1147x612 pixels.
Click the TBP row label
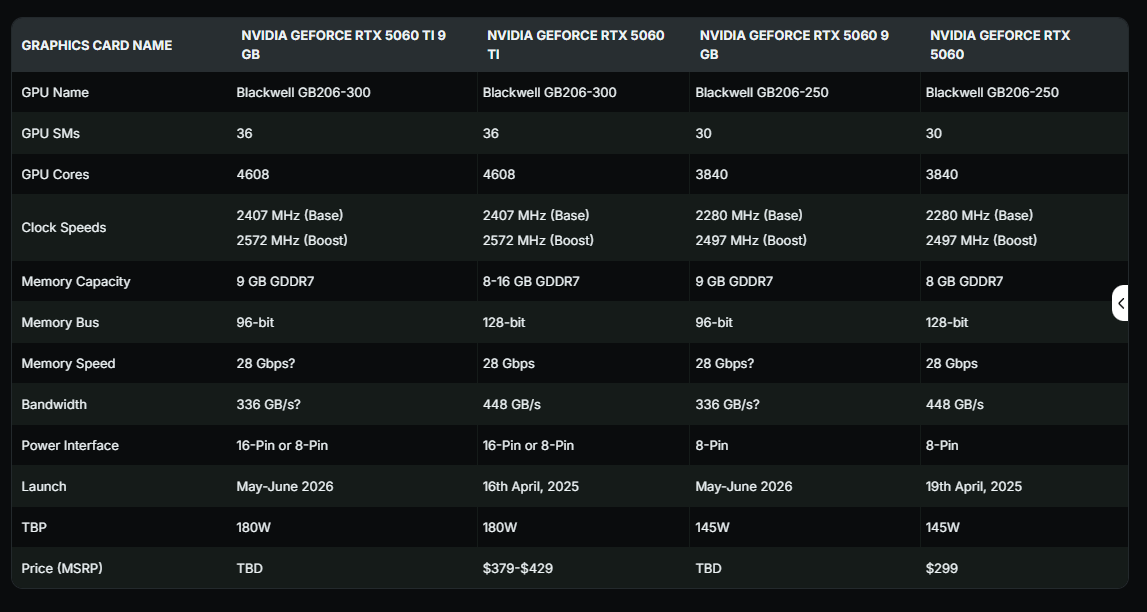point(34,527)
